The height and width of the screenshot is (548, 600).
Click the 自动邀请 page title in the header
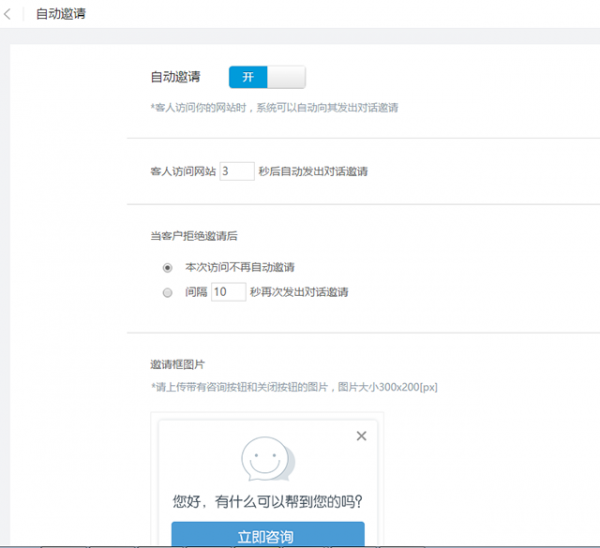click(x=60, y=15)
